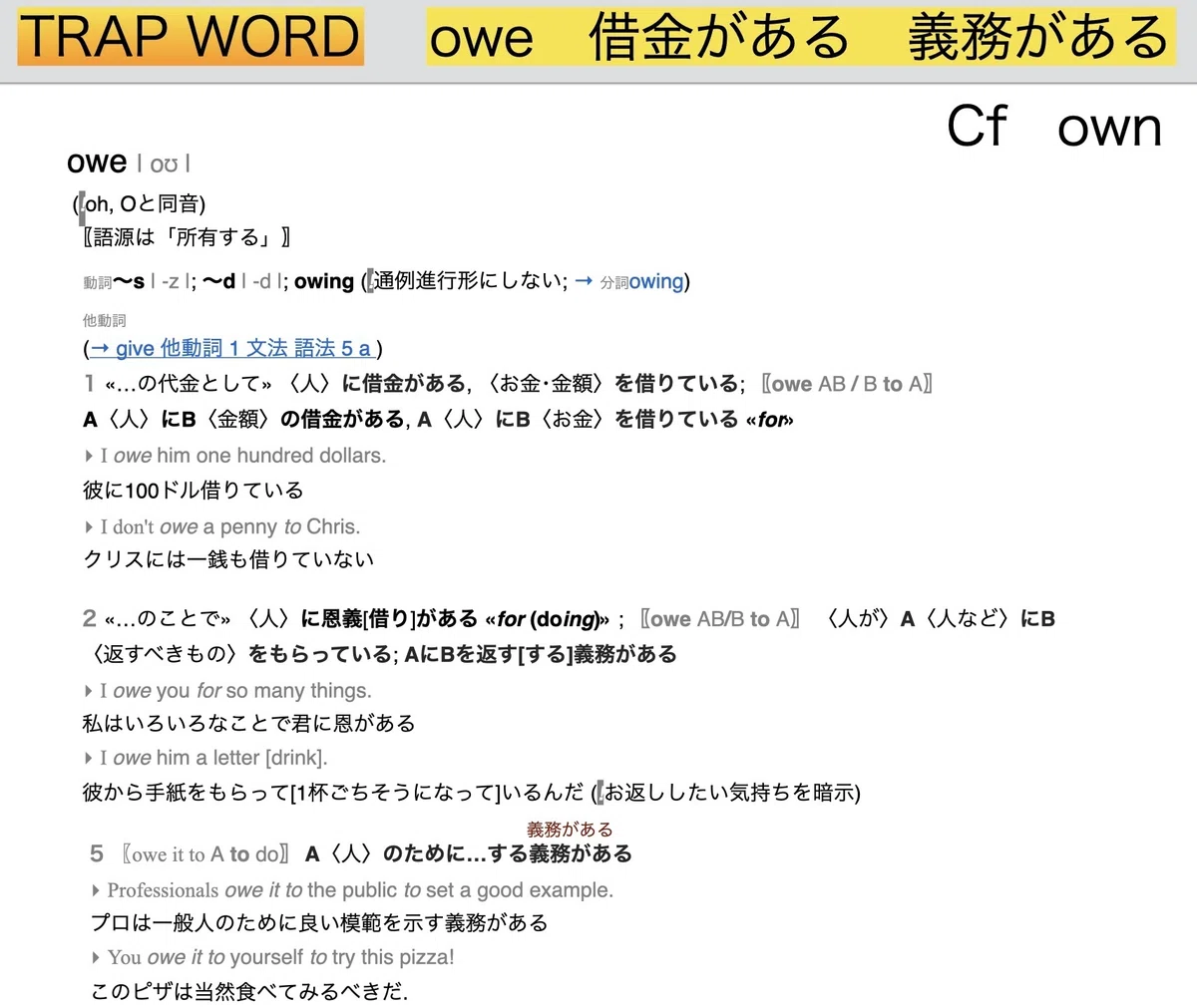Click the '義務がある' text in the yellow banner
Screen dimensions: 1197x1008
[x=1037, y=38]
